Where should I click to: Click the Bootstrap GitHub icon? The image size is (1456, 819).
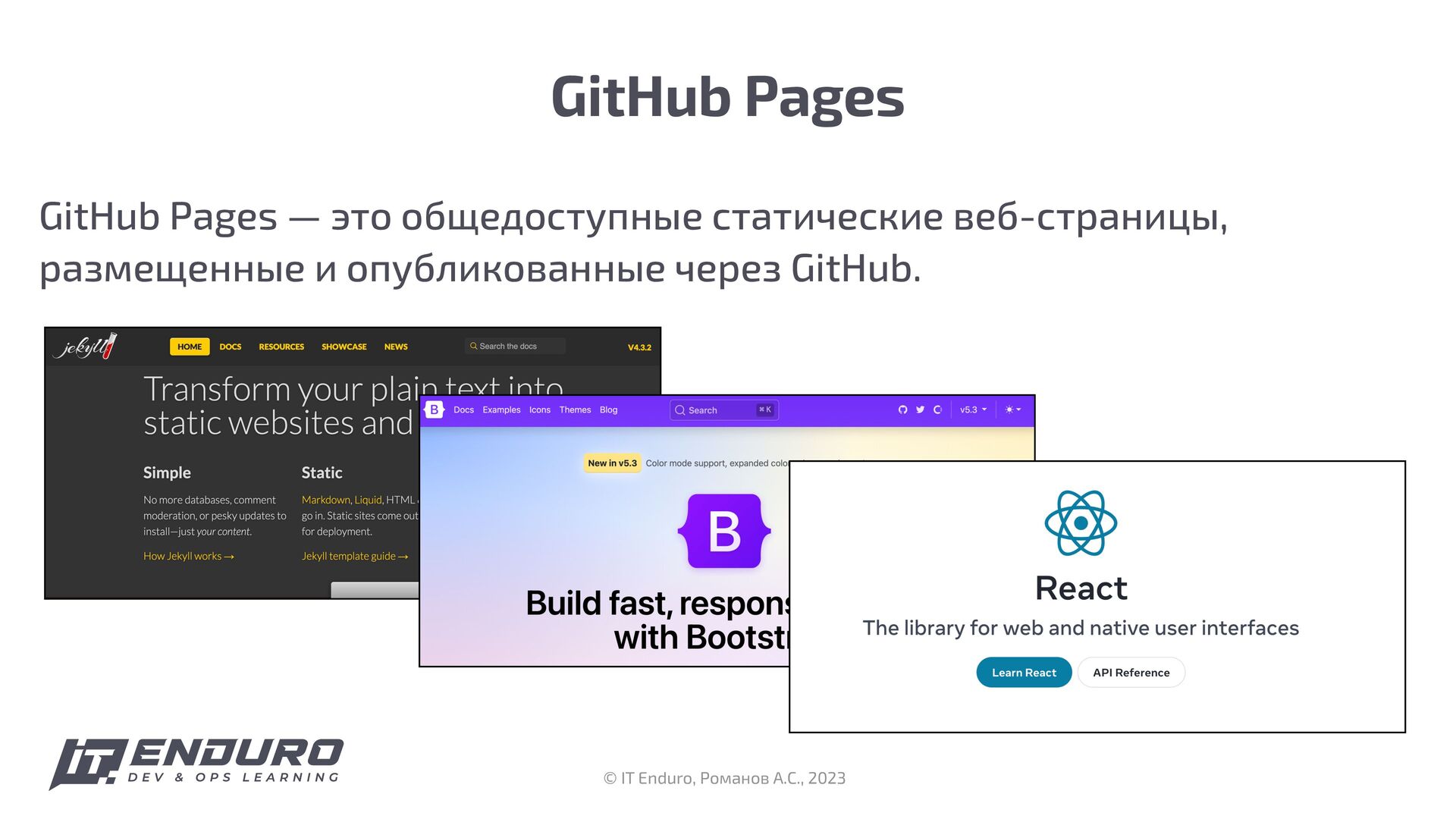coord(902,409)
